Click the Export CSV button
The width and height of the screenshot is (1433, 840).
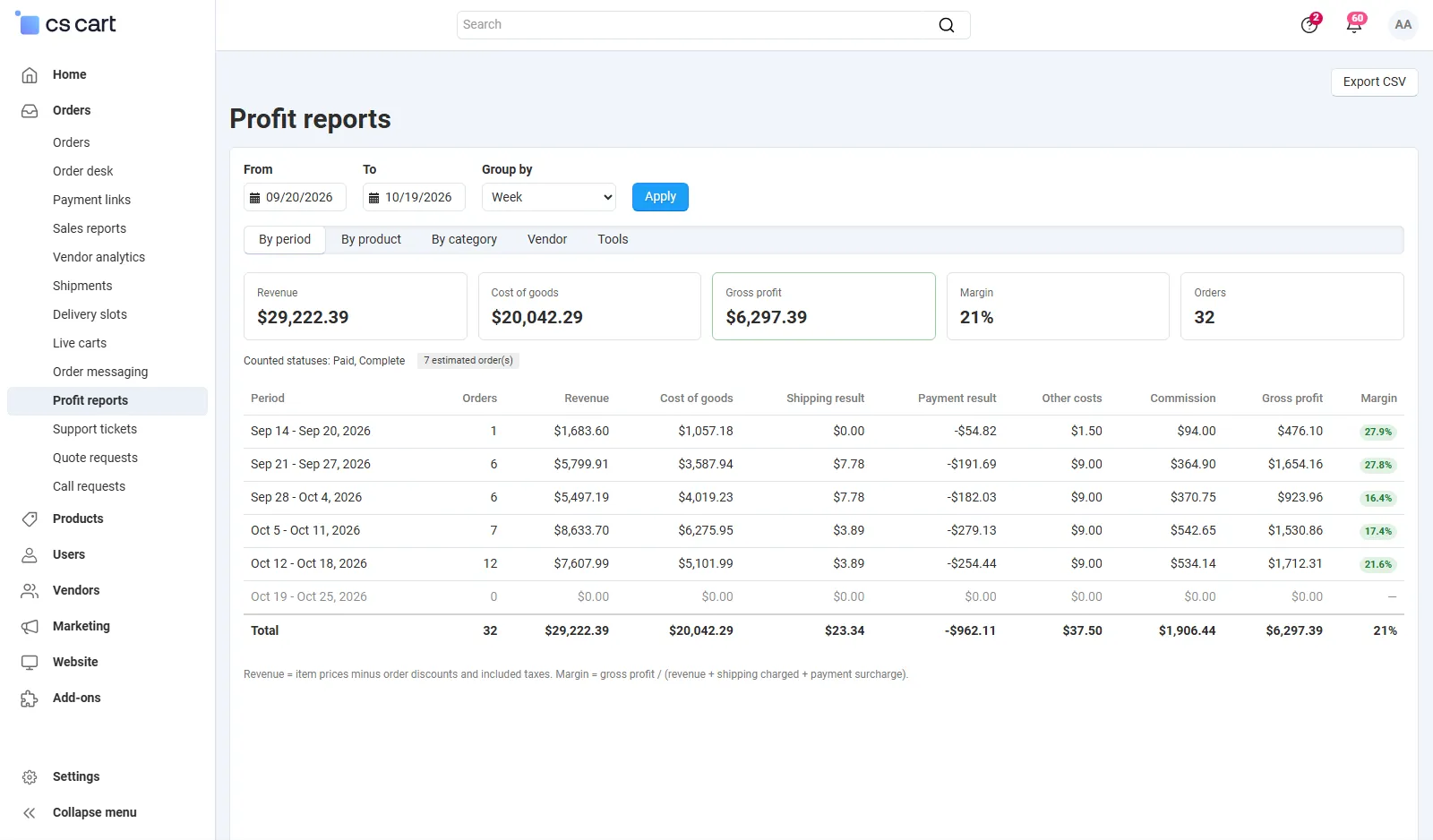(x=1374, y=81)
